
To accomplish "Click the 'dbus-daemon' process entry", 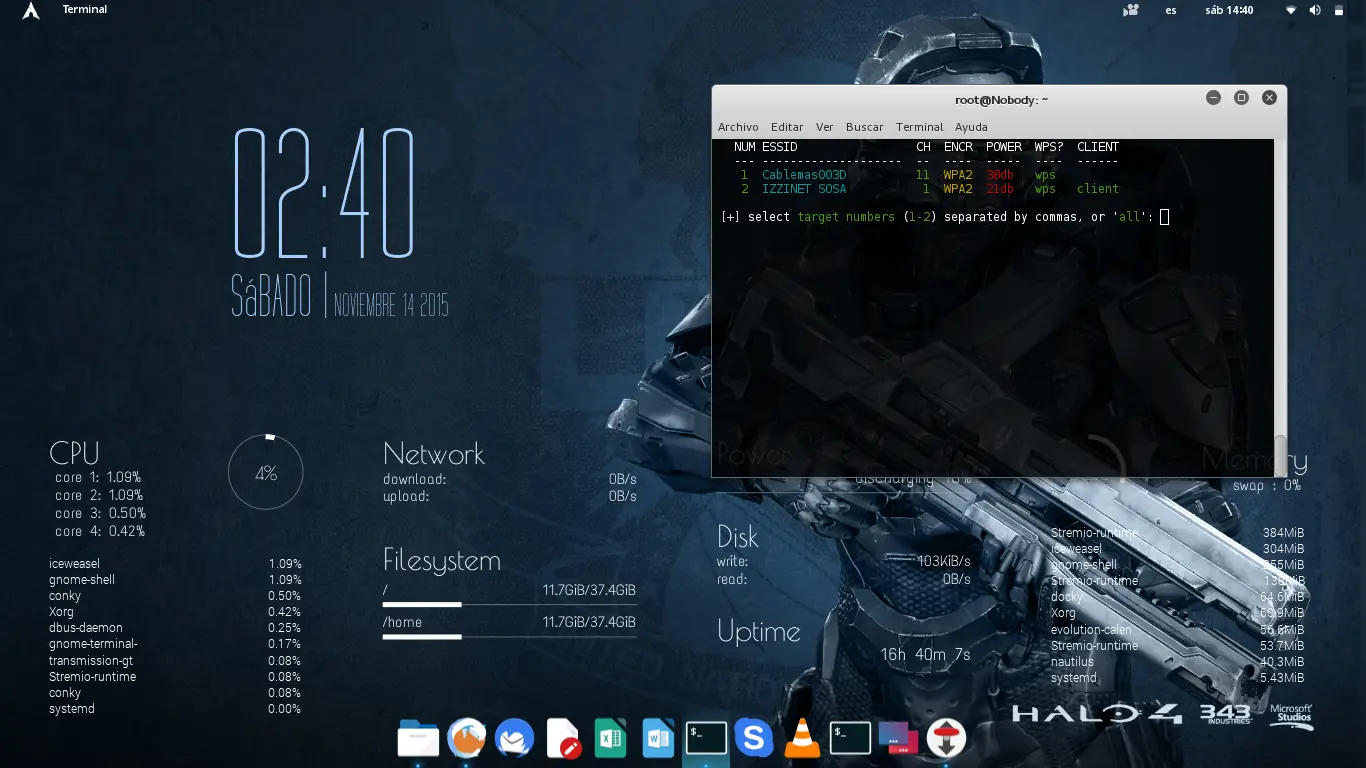I will click(86, 628).
